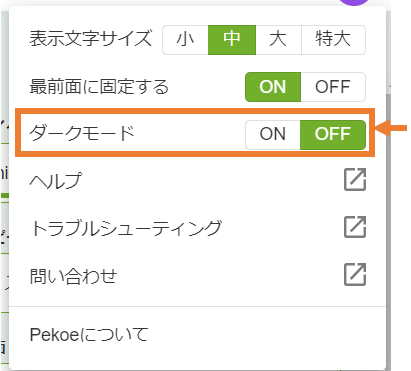Open the ヘルプ menu entry

click(197, 180)
